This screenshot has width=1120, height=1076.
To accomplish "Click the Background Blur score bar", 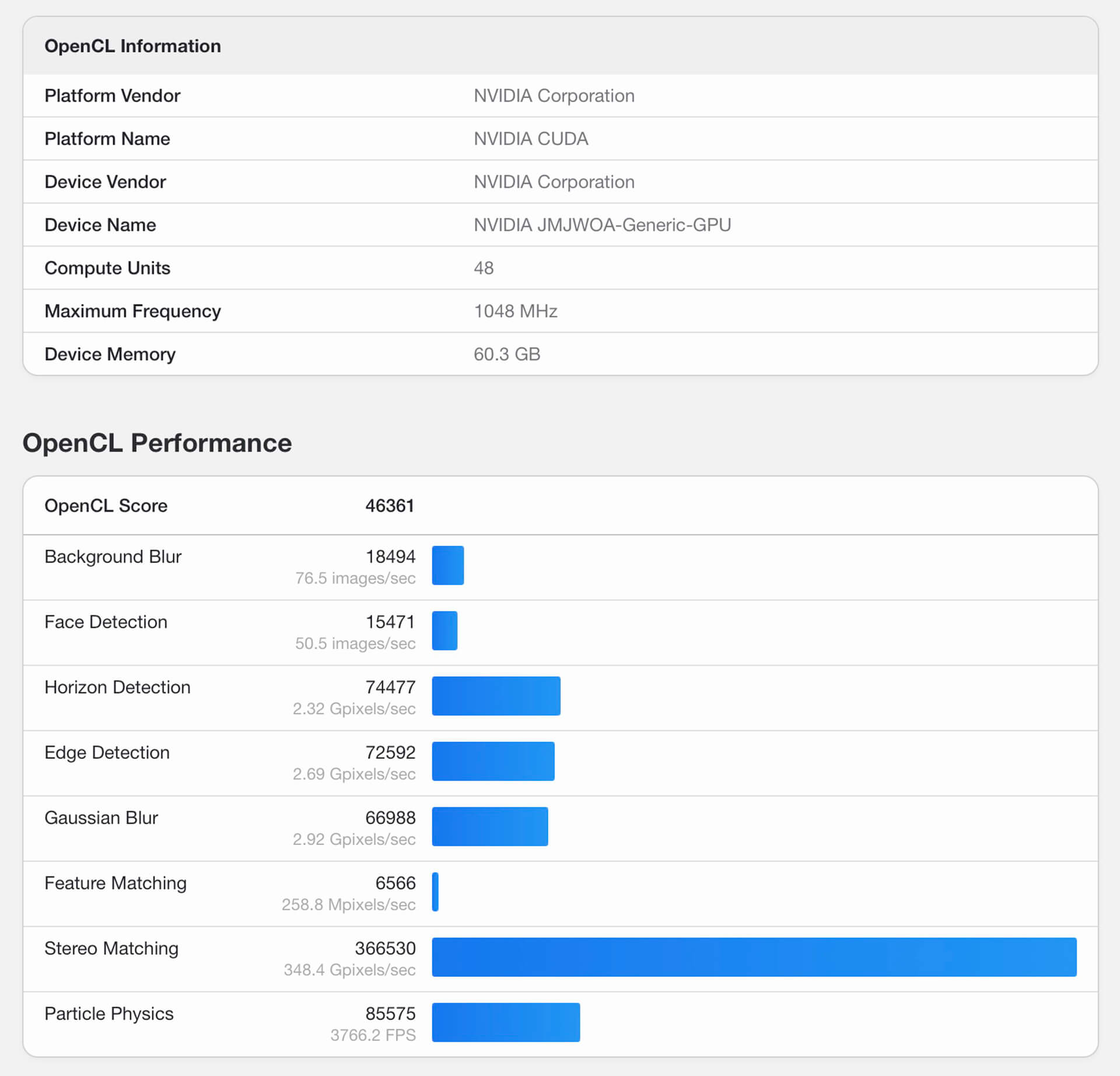I will pyautogui.click(x=447, y=565).
